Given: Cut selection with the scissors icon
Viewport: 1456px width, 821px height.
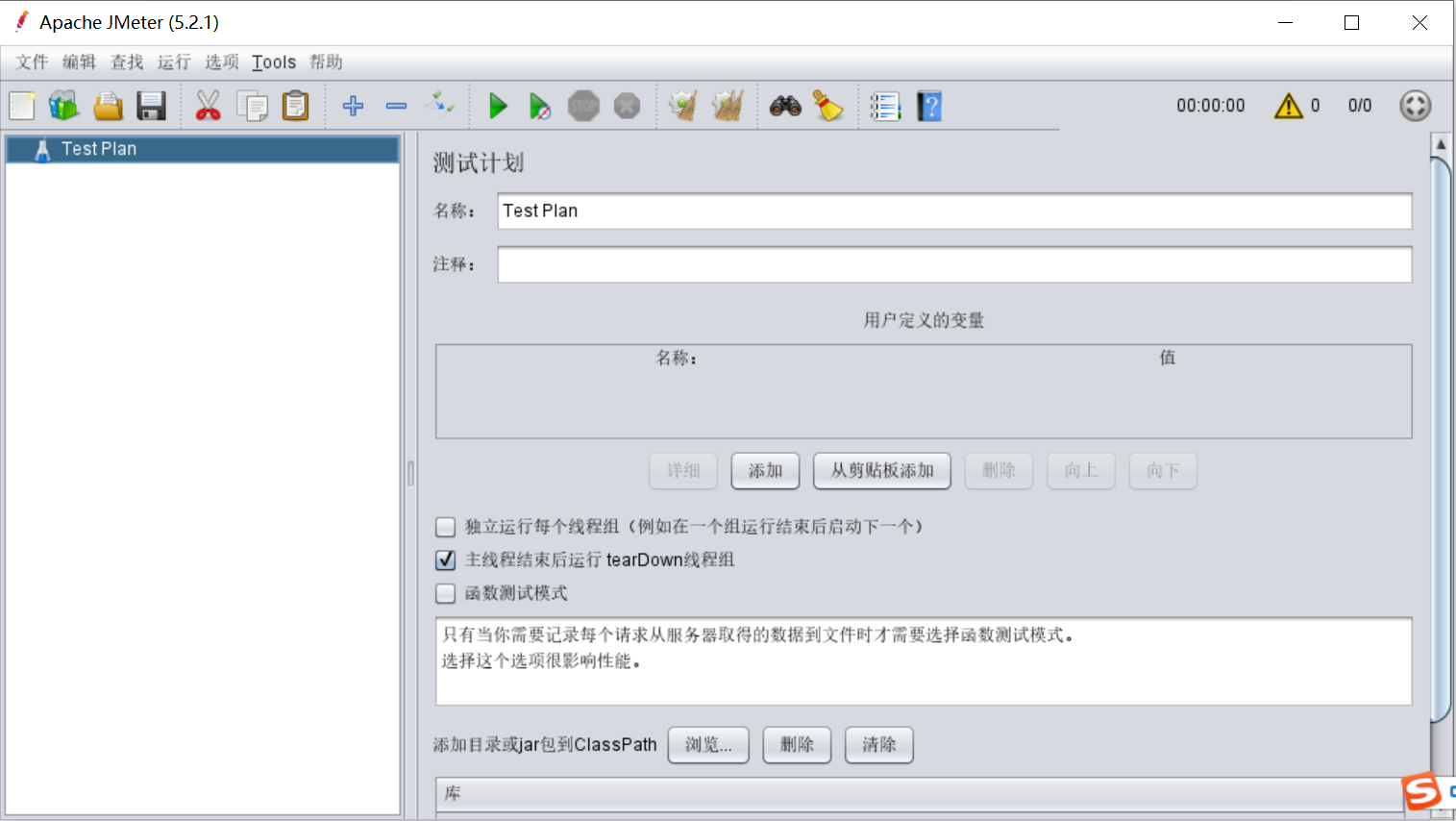Looking at the screenshot, I should click(x=208, y=106).
